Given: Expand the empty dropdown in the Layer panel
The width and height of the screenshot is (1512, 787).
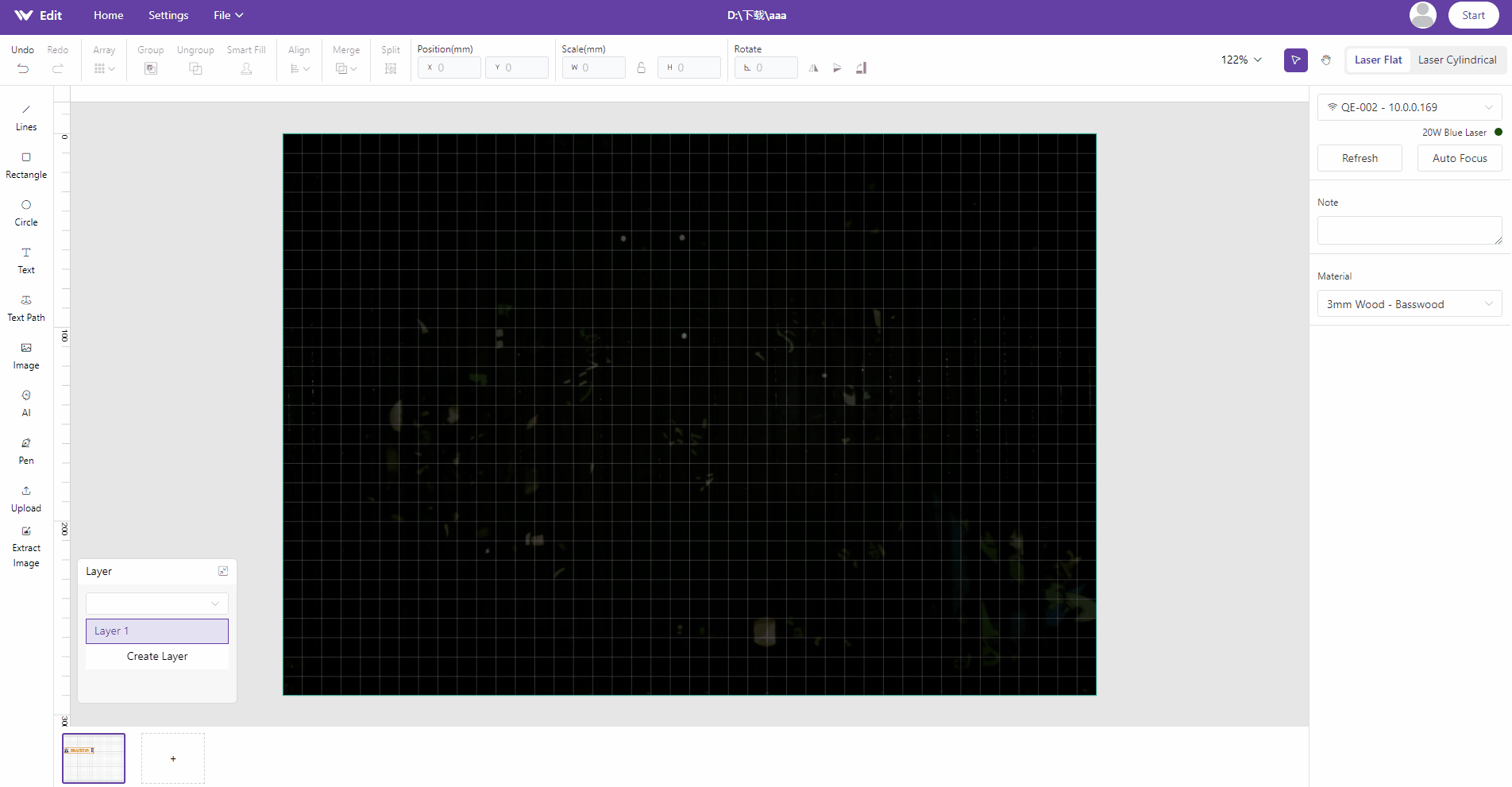Looking at the screenshot, I should 157,604.
